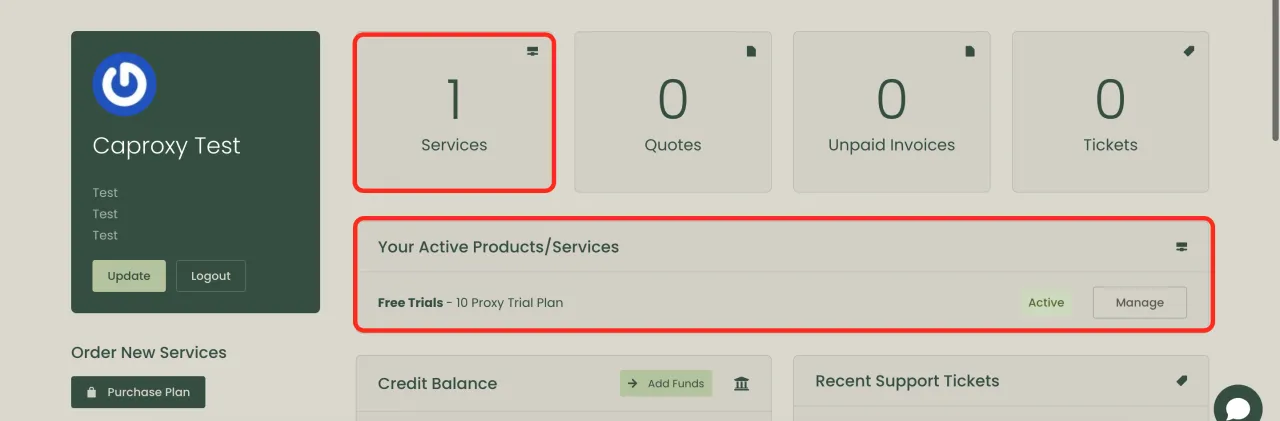Log out using the Logout button
This screenshot has height=421, width=1280.
pos(210,276)
